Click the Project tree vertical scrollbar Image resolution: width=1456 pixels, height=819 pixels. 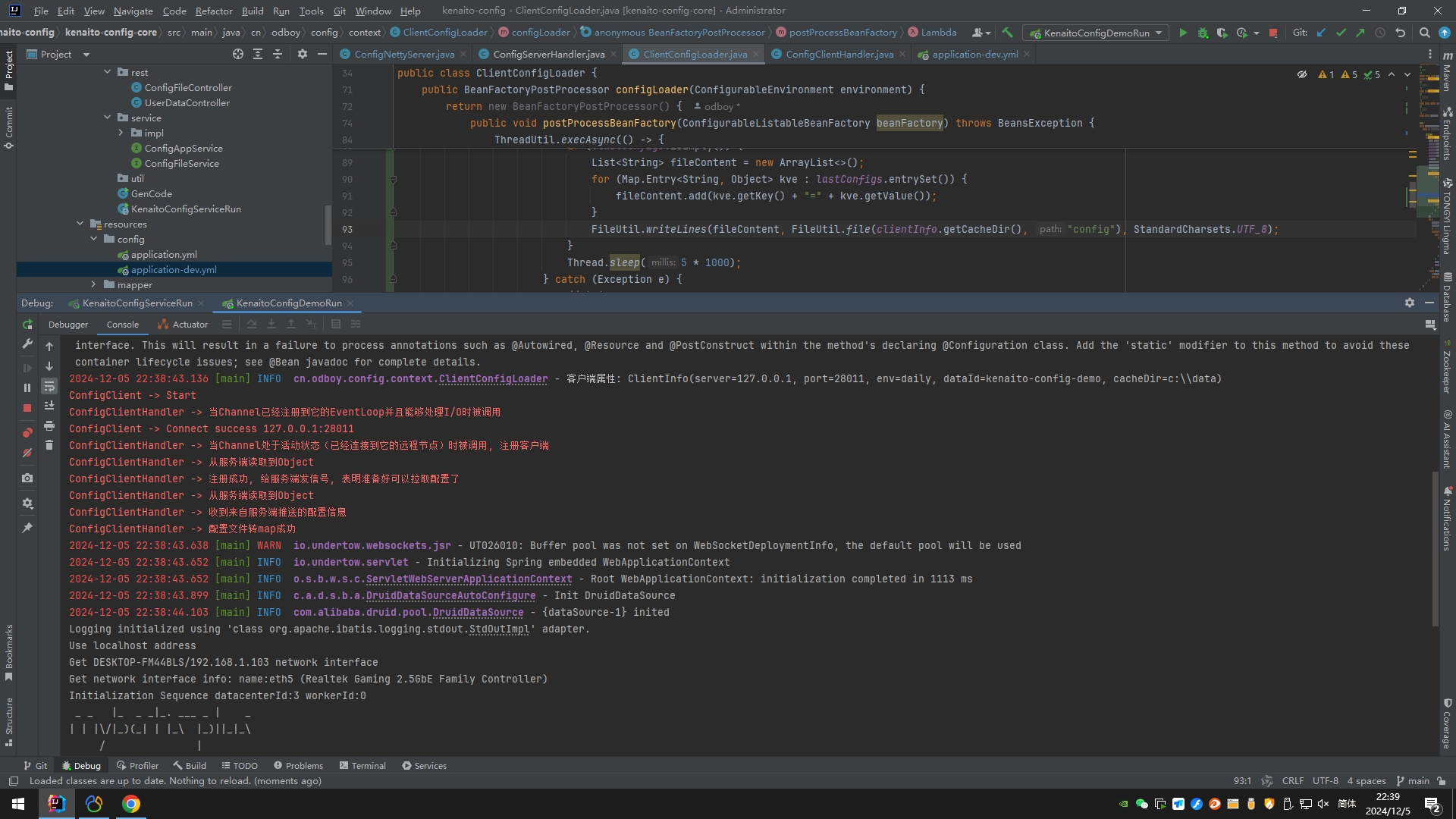click(328, 224)
